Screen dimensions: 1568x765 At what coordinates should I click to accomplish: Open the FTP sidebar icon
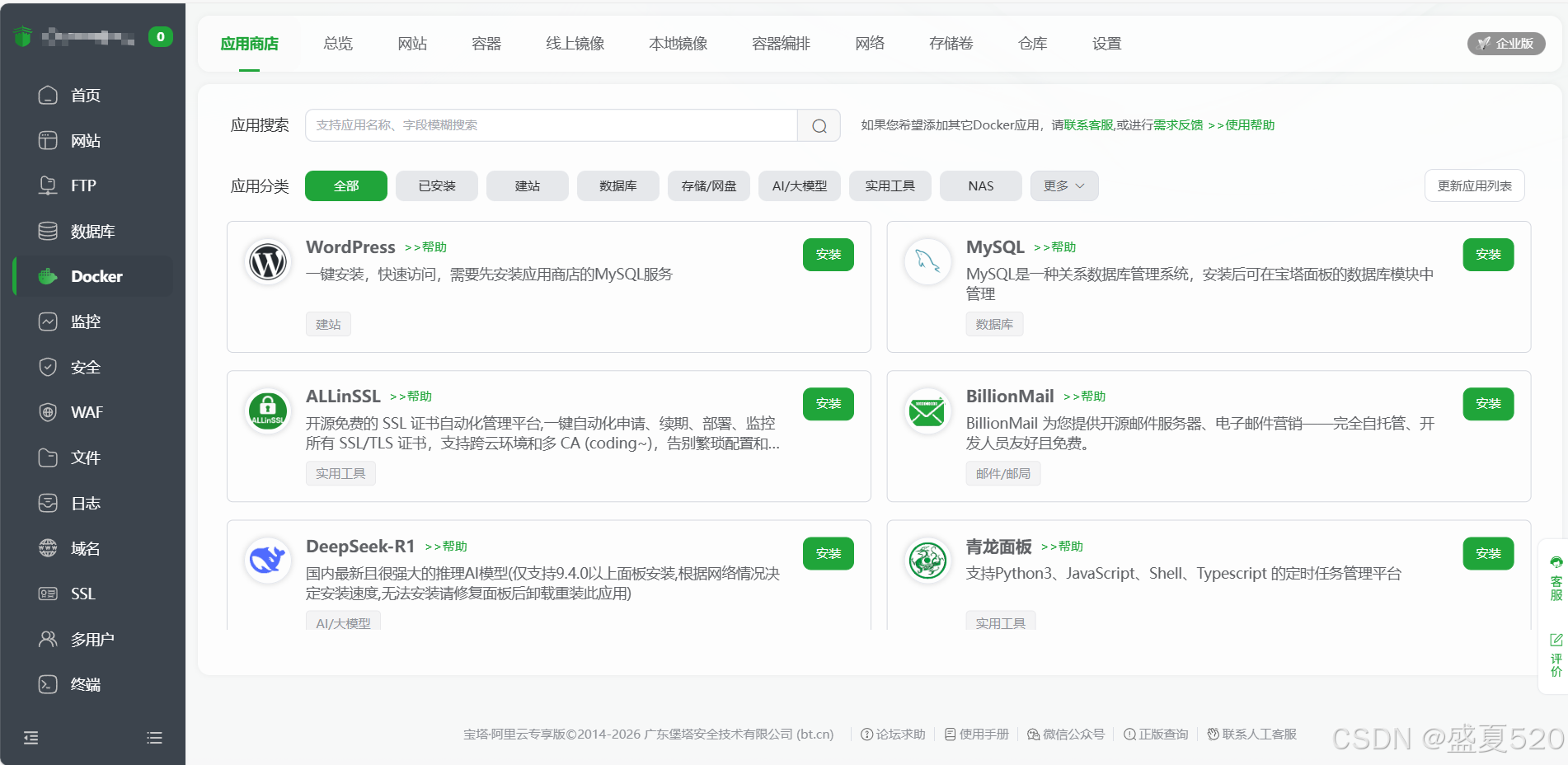point(48,185)
